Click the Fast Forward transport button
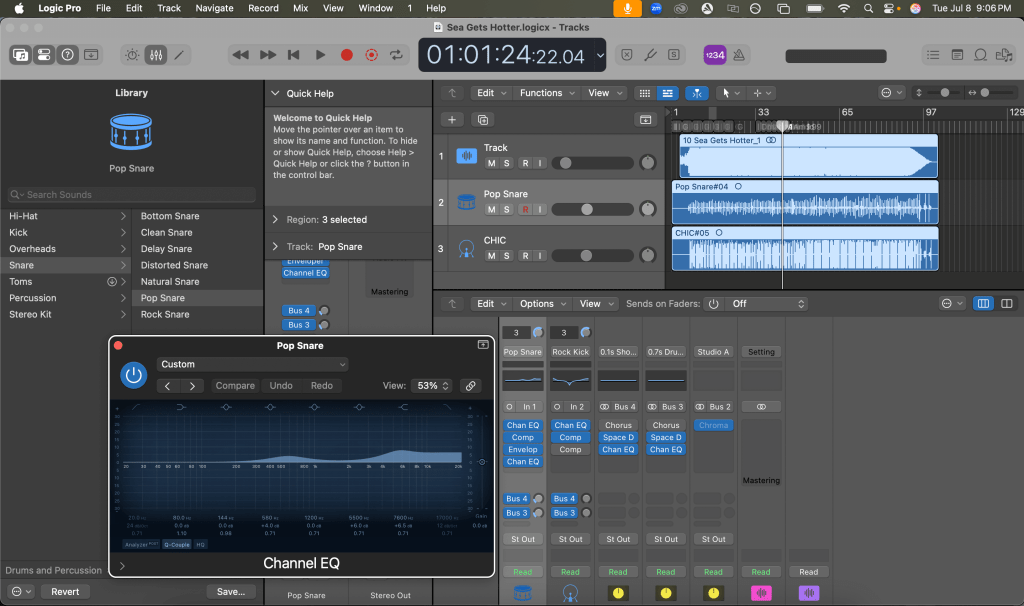Viewport: 1024px width, 606px height. [268, 55]
